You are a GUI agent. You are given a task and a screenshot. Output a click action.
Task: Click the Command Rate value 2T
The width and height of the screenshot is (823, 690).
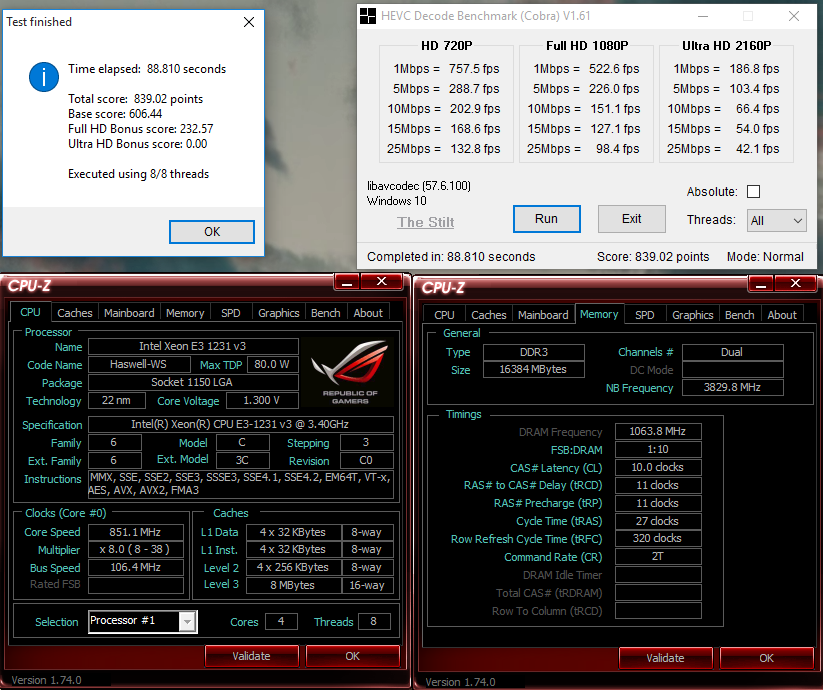click(658, 556)
